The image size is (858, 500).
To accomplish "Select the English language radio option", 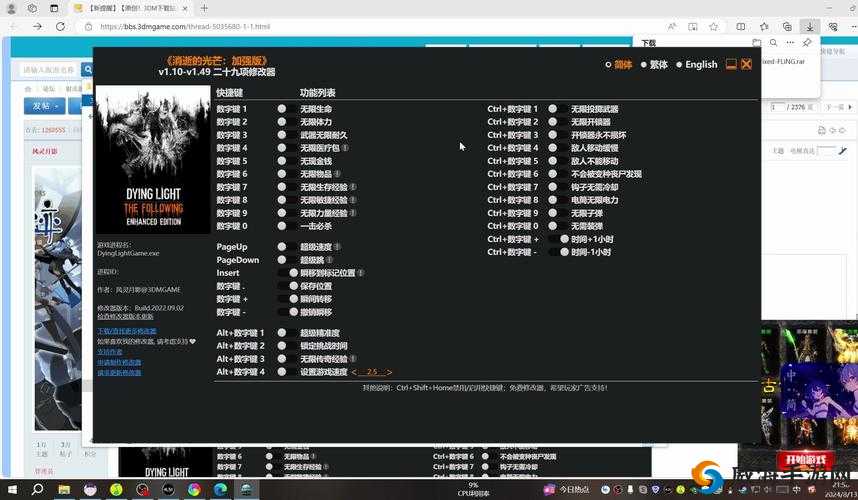I will tap(696, 65).
